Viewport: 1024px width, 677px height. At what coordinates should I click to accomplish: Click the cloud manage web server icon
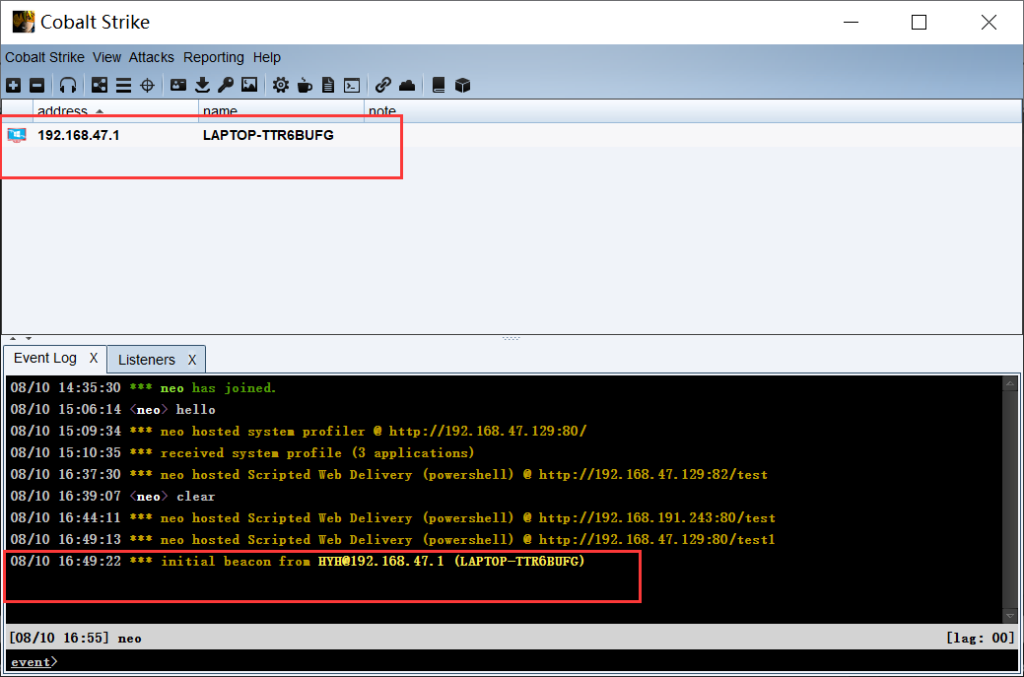[407, 86]
